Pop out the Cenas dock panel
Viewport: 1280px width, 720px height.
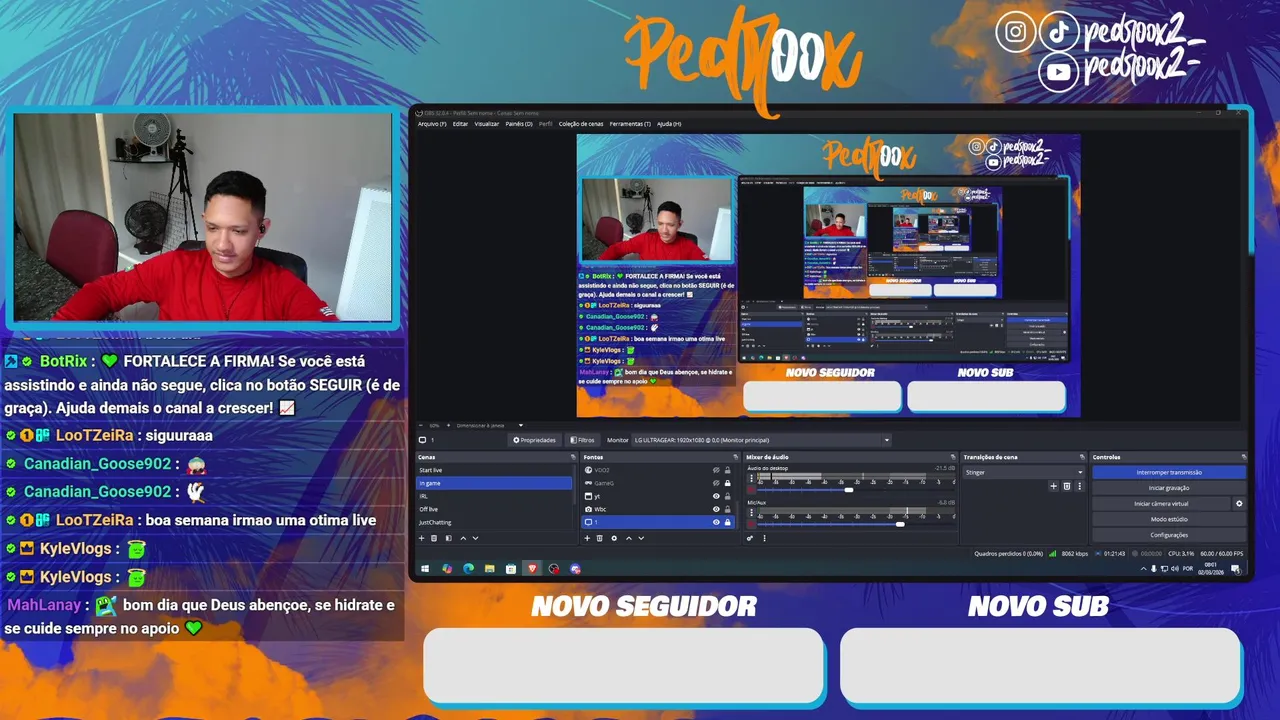tap(573, 457)
